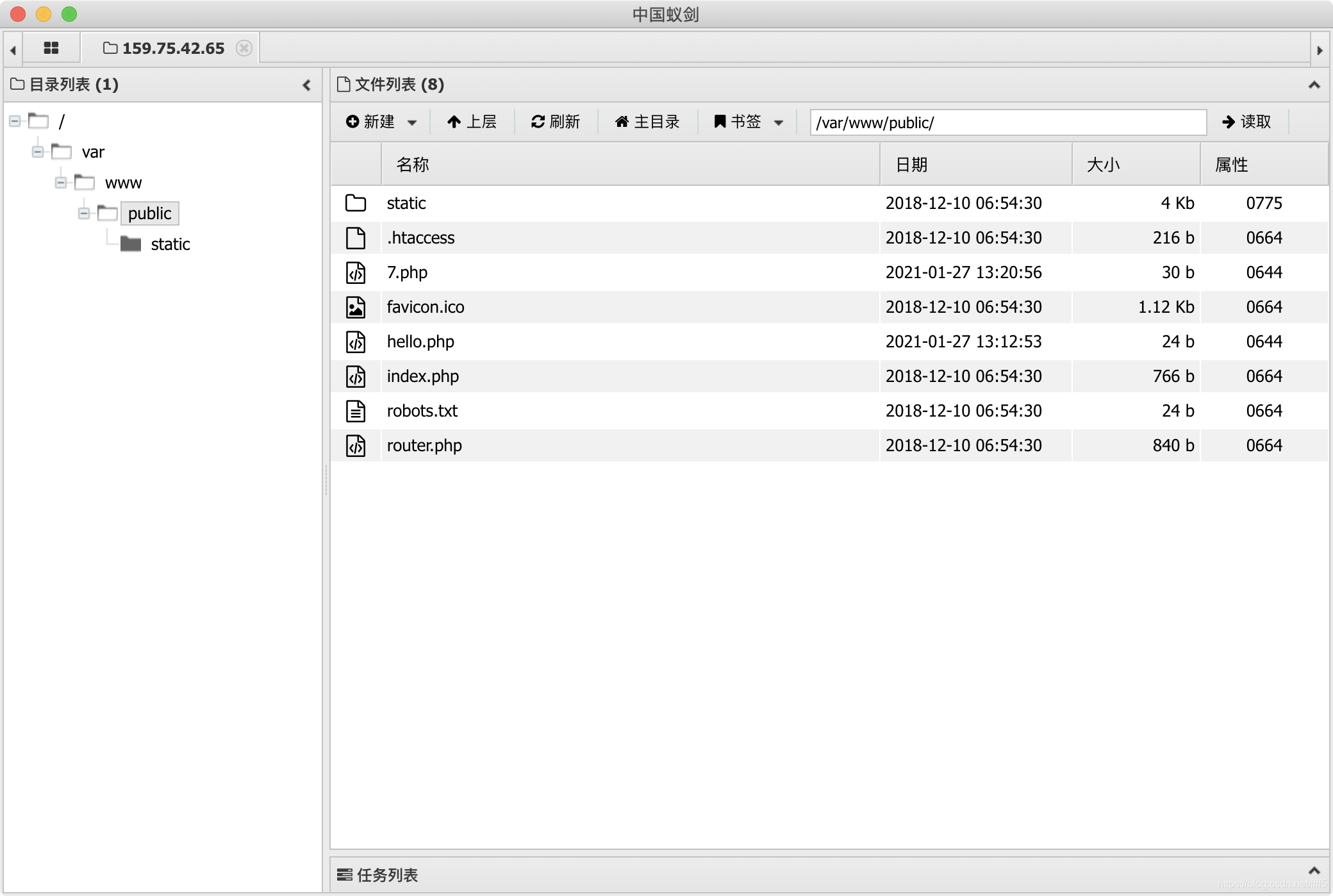Select the robots.txt file name
This screenshot has height=896, width=1333.
tap(422, 411)
